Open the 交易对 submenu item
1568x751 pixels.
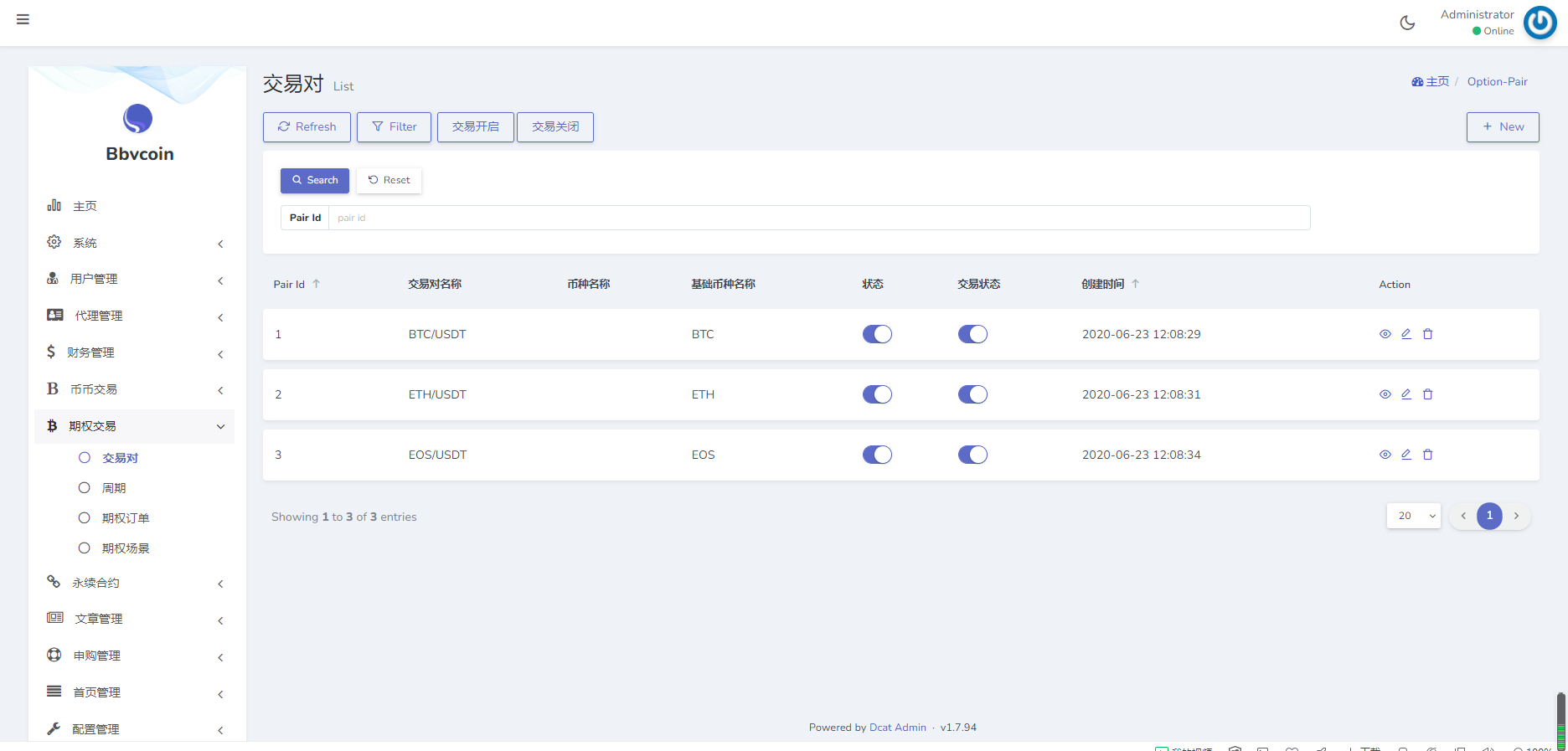(120, 458)
